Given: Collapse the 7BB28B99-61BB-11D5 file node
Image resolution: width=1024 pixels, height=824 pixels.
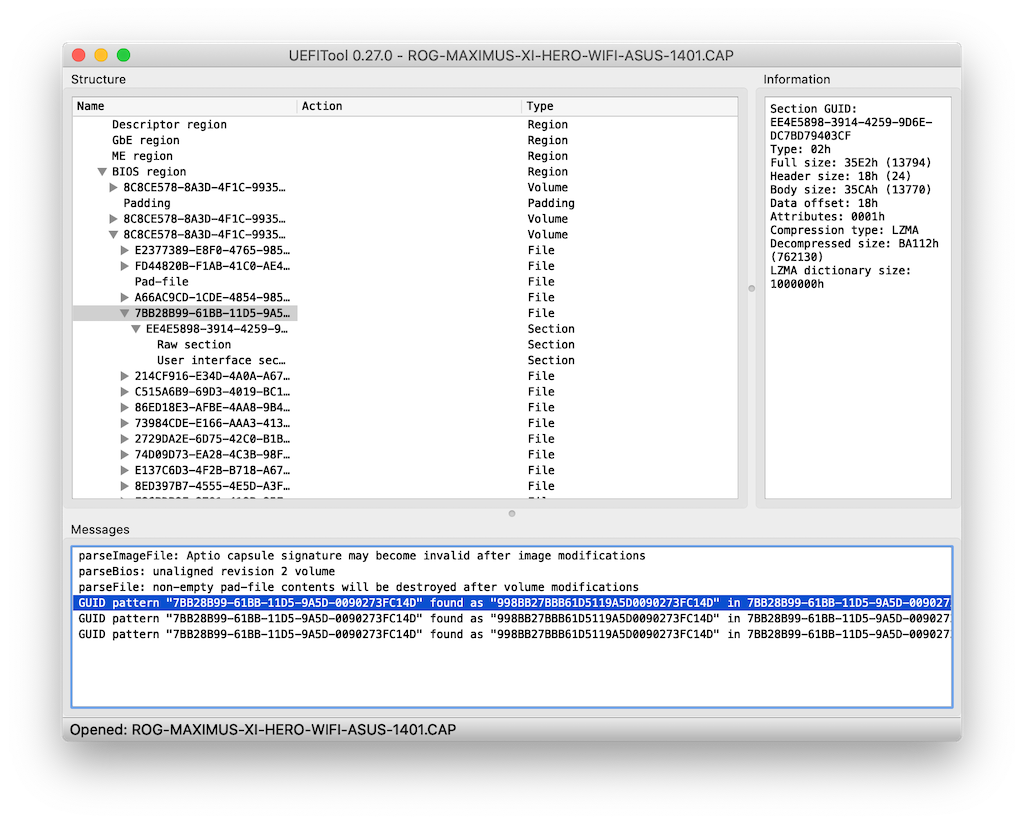Looking at the screenshot, I should point(125,313).
